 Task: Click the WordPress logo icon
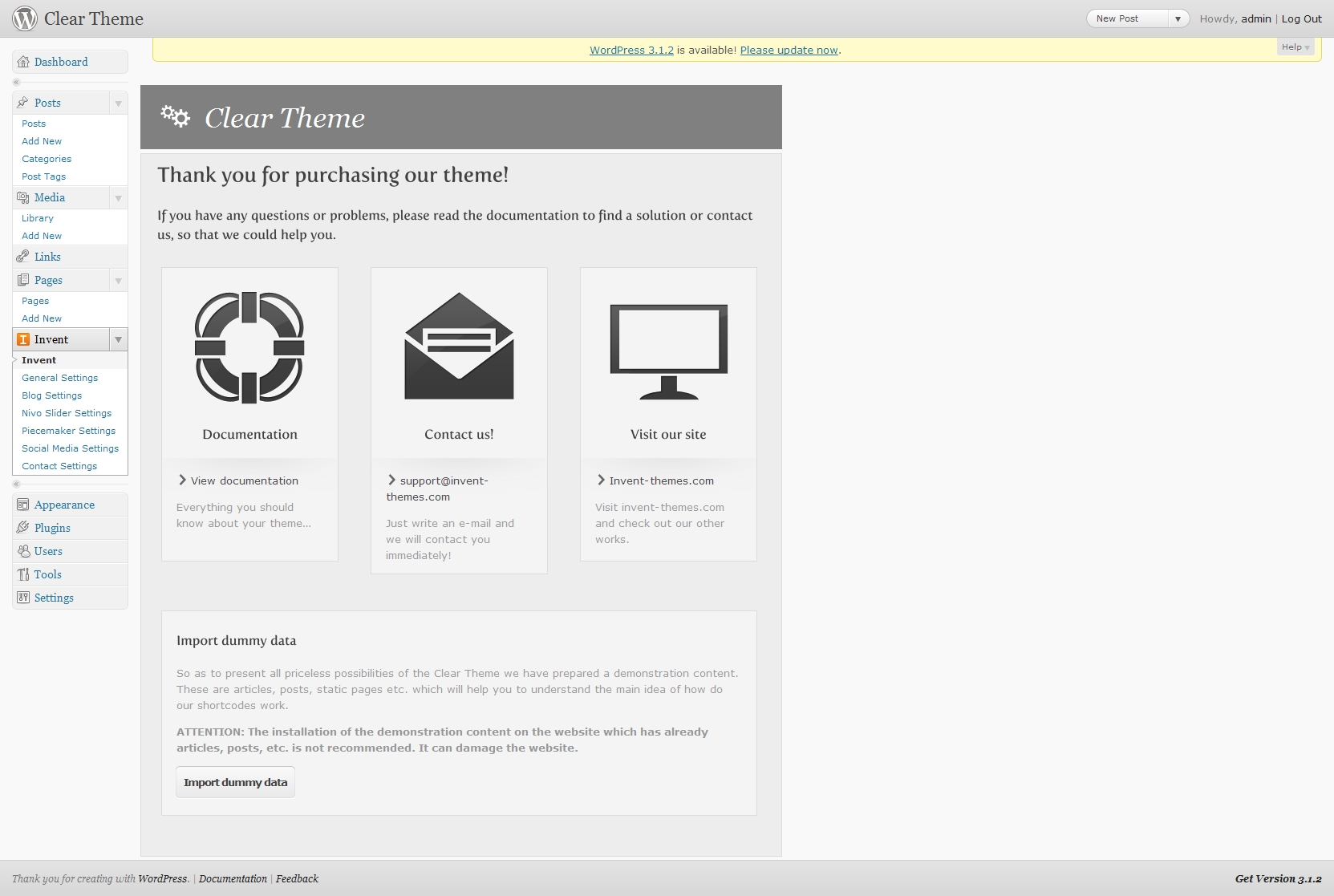point(25,18)
